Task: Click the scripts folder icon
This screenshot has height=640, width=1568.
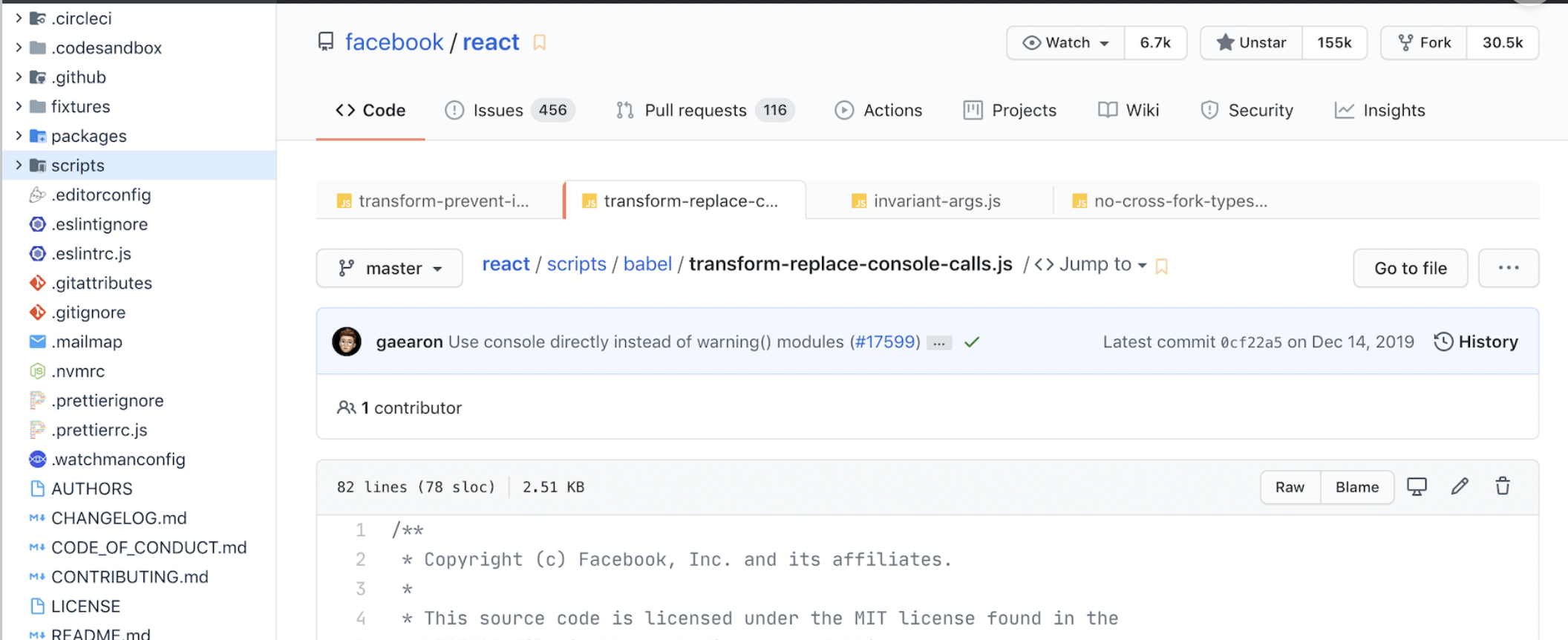Action: 37,165
